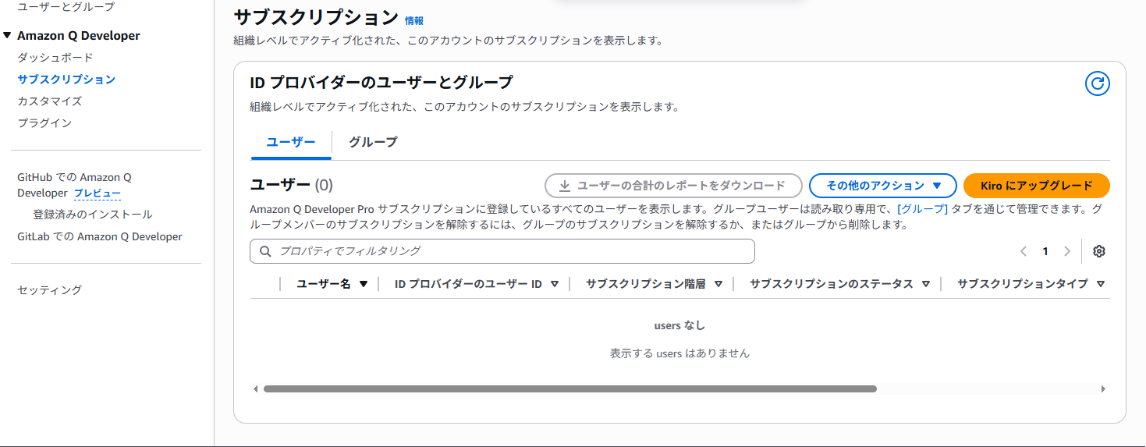Click ユーザーの合計のレポートをダウンロード button

673,185
